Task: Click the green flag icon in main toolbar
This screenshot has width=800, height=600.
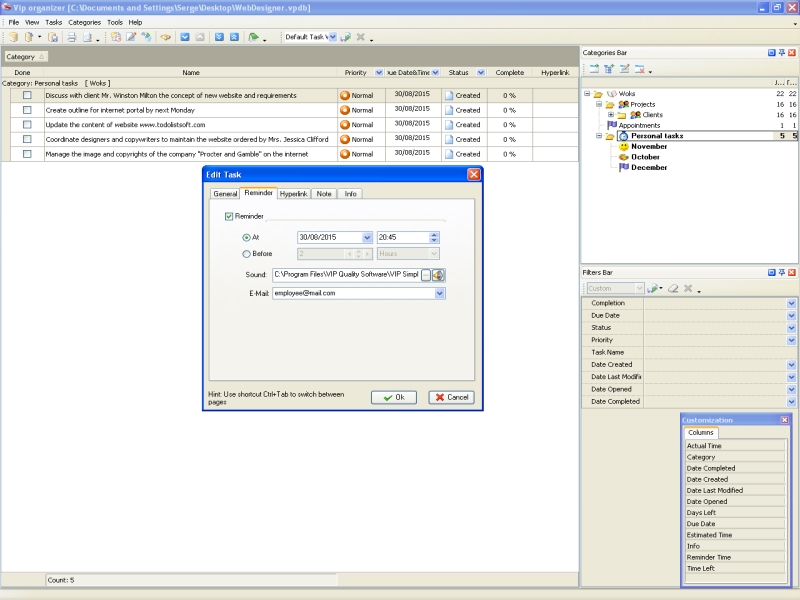Action: coord(253,37)
